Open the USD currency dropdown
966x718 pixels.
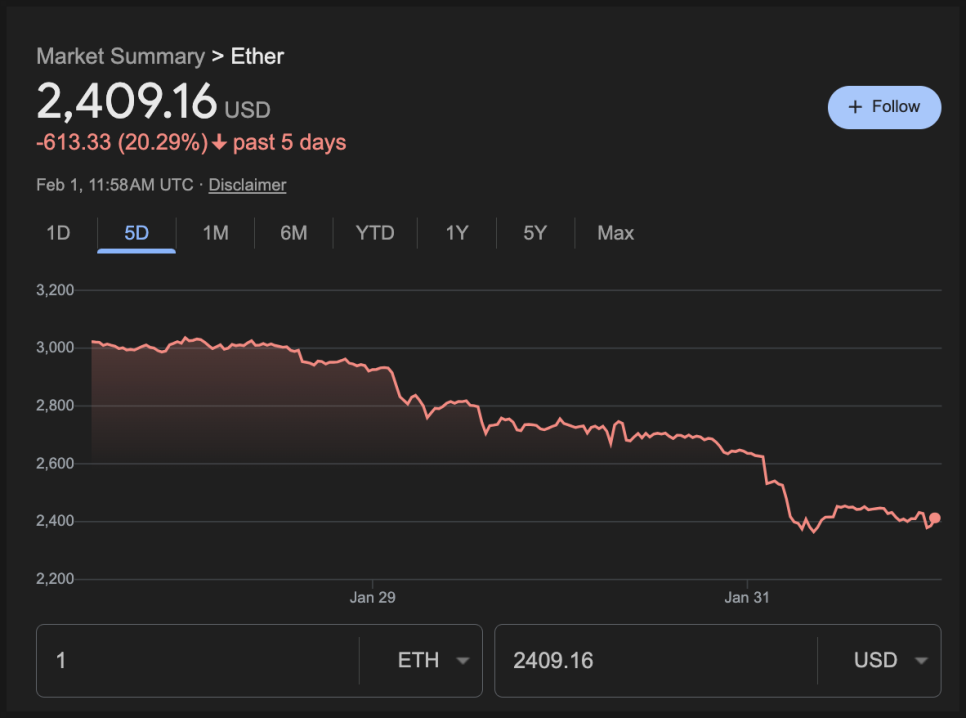(x=889, y=660)
